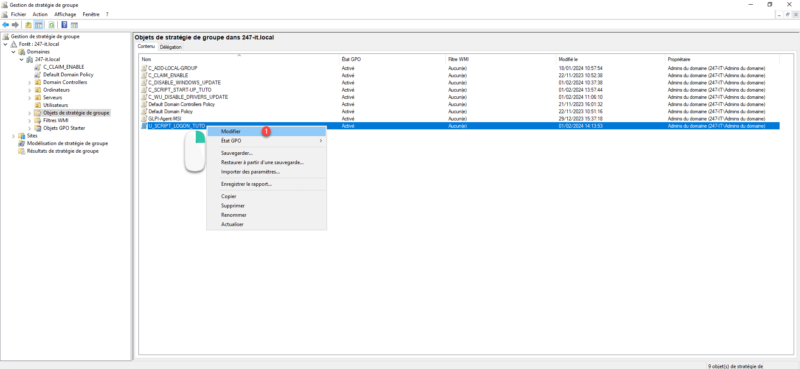The height and width of the screenshot is (369, 800).
Task: Sort by the Modifié le column header
Action: tap(611, 59)
